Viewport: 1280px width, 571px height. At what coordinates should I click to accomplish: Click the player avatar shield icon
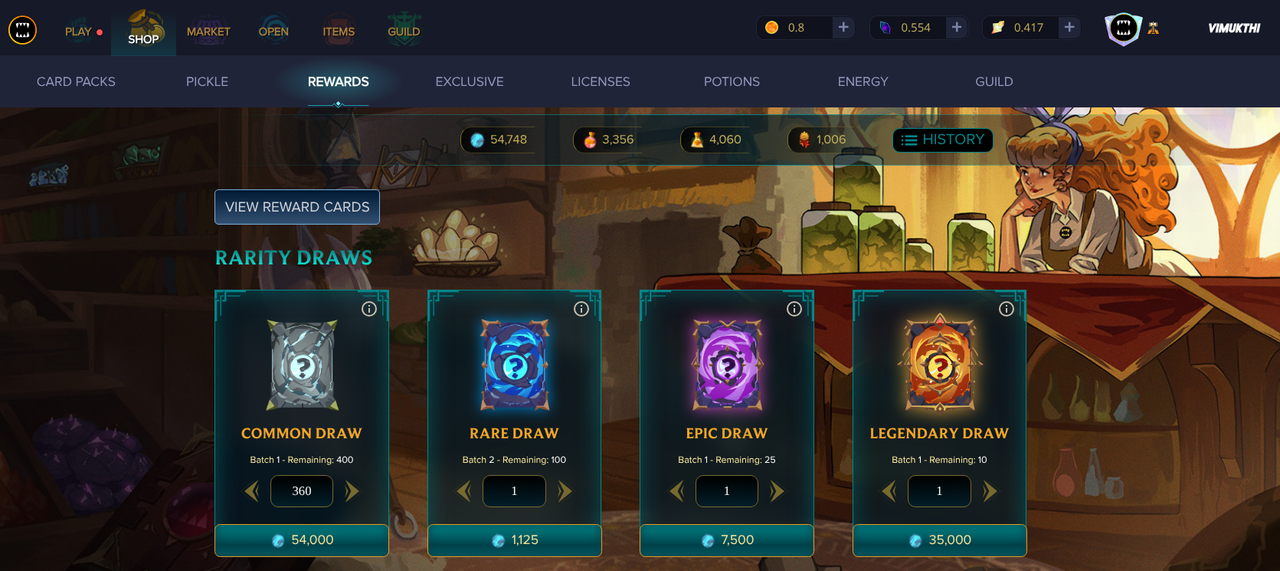click(1123, 28)
